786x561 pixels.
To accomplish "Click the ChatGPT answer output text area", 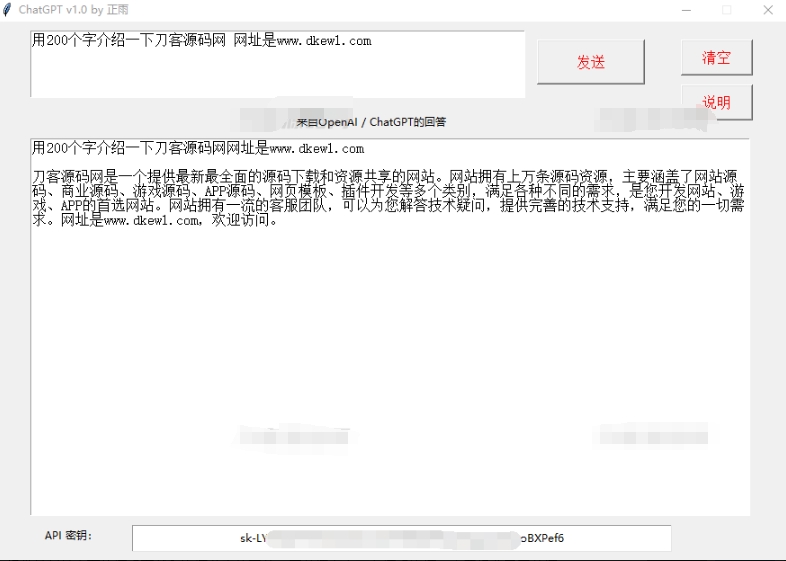I will (390, 327).
